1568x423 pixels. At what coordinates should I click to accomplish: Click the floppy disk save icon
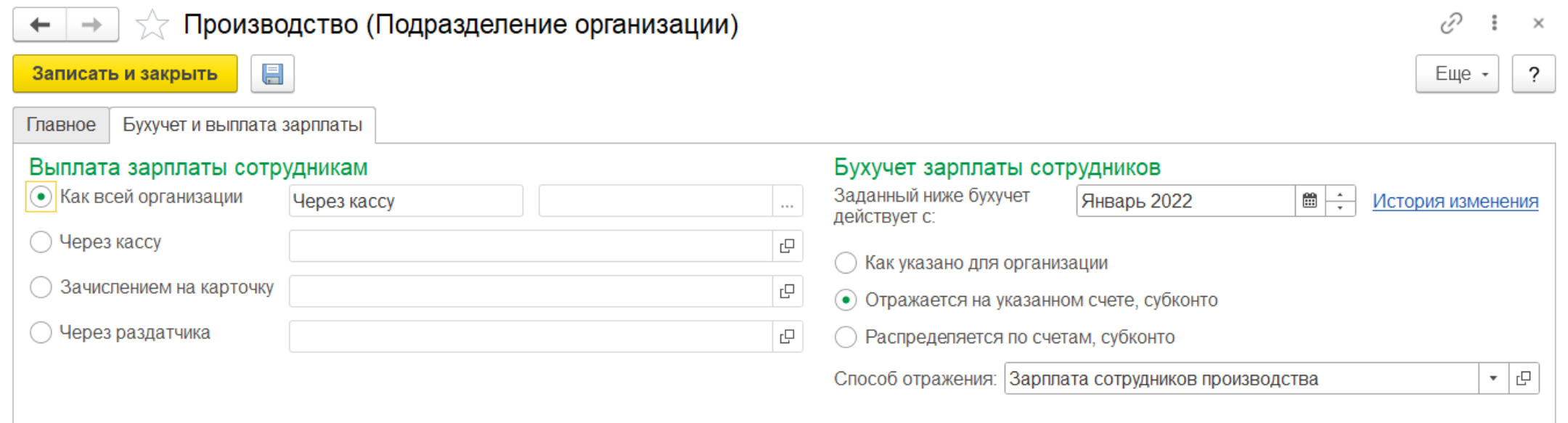click(x=272, y=74)
